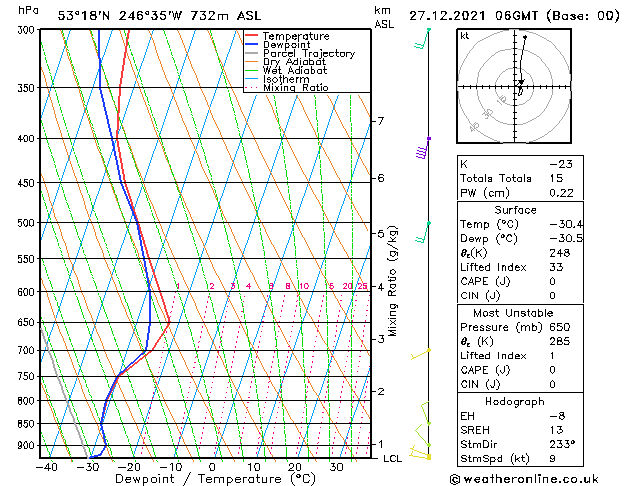Click the -40 temperature axis label
Image resolution: width=629 pixels, height=486 pixels.
[47, 467]
